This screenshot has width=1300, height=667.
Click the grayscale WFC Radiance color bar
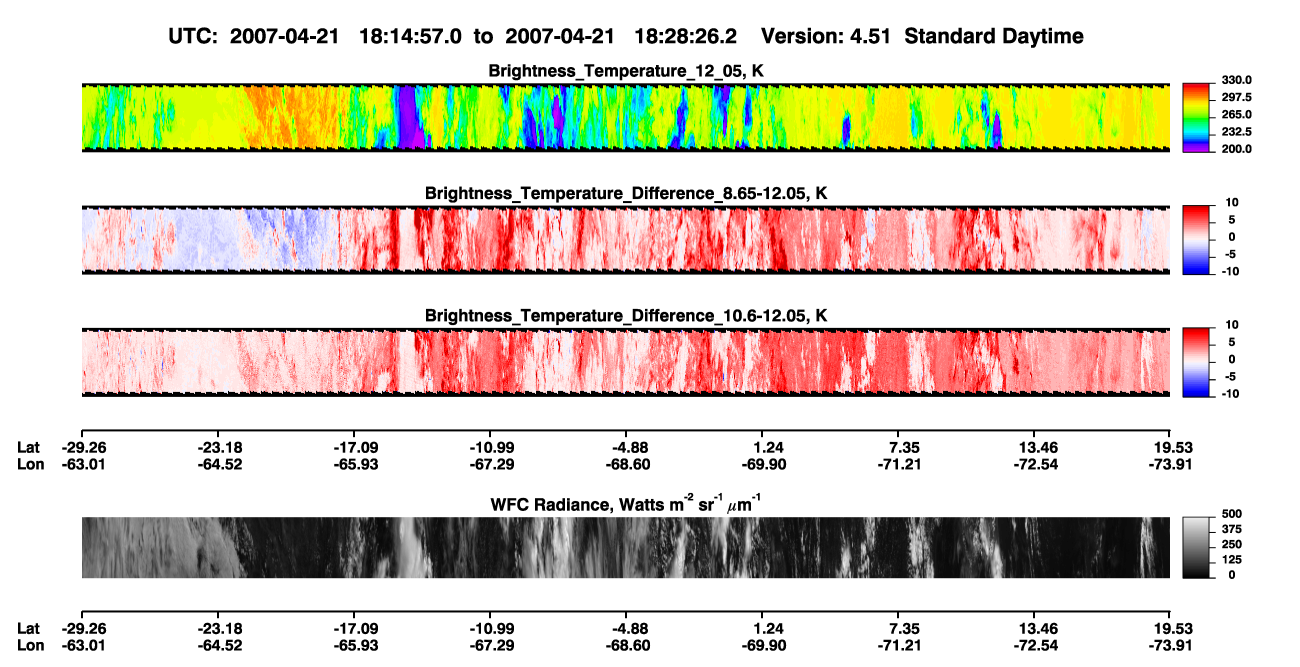1196,547
